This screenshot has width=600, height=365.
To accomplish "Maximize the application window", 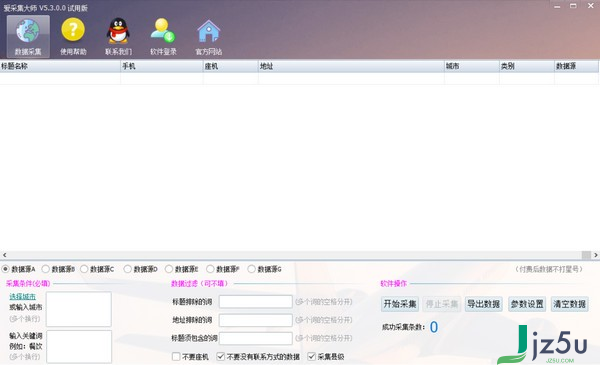I will click(573, 6).
